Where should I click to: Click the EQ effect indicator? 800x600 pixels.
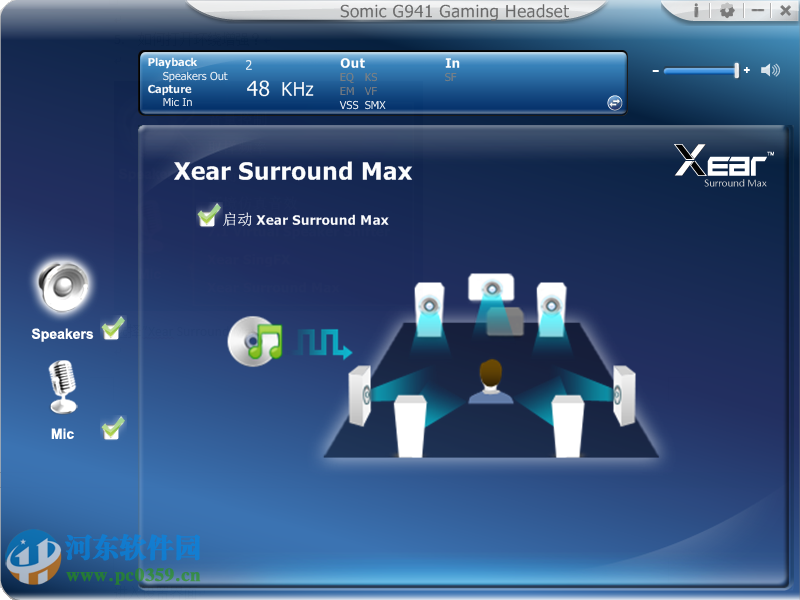(x=346, y=77)
